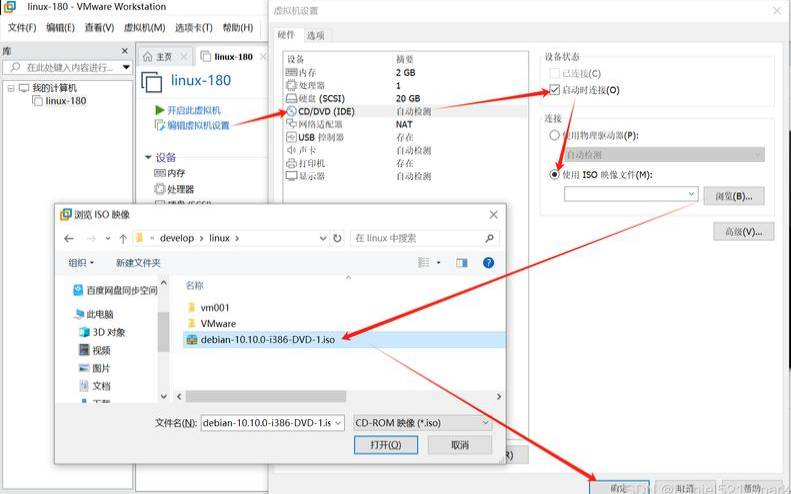Open the 帮助(H) menu
This screenshot has height=494, width=791.
(238, 28)
